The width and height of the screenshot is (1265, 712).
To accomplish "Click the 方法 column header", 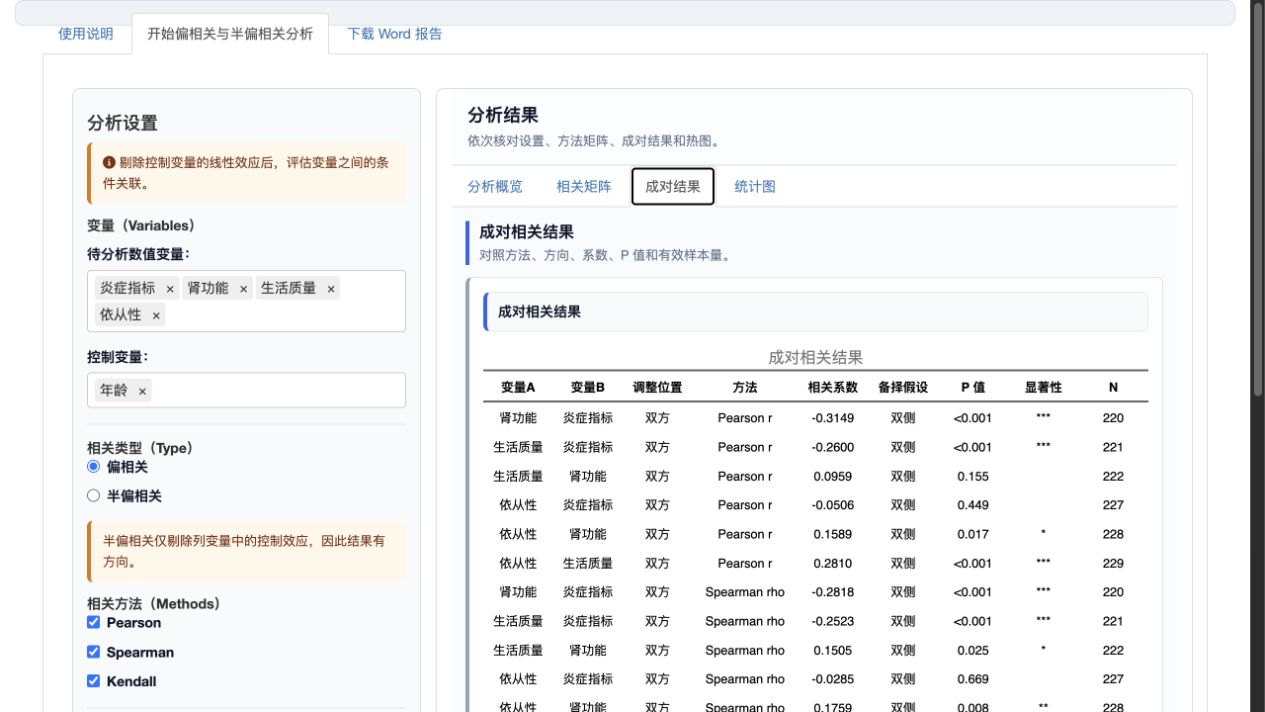I will 745,388.
